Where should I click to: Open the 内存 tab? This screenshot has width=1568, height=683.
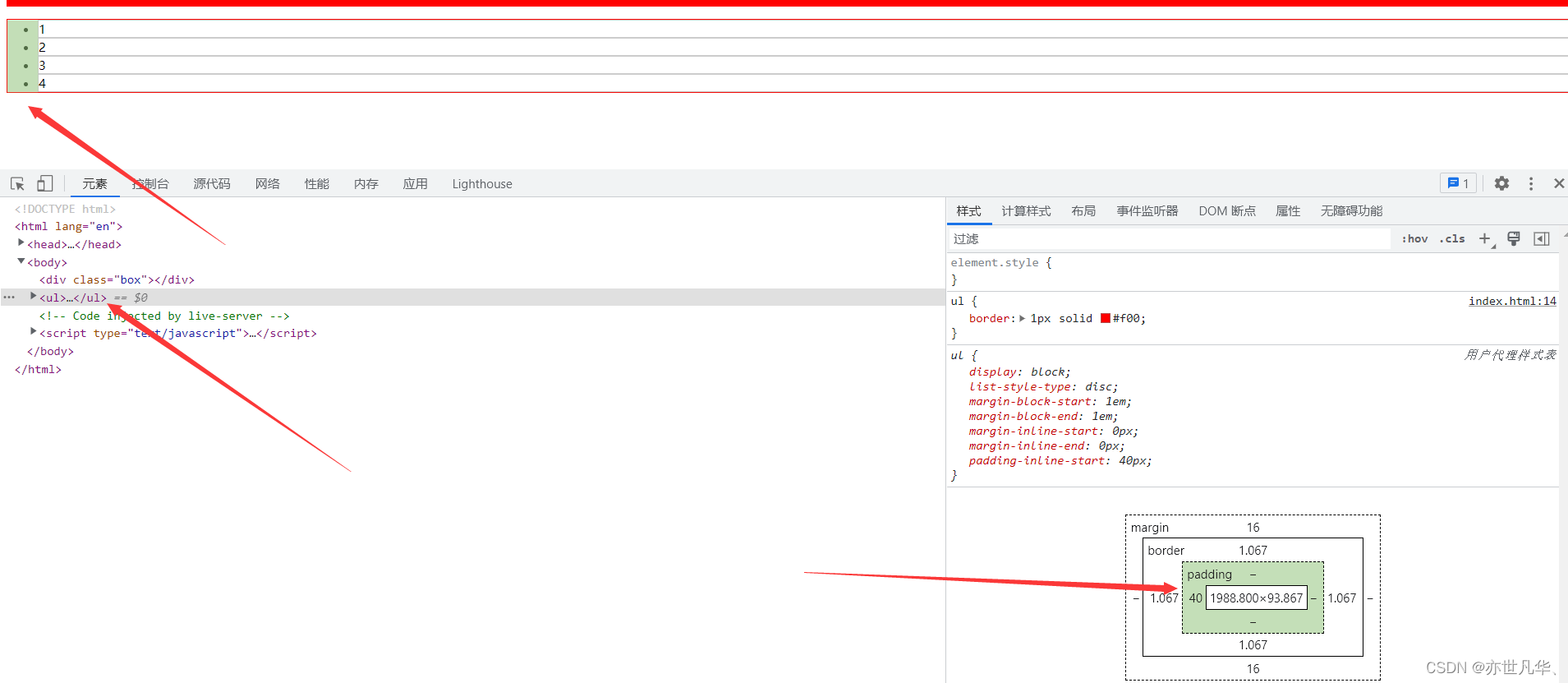(x=366, y=183)
